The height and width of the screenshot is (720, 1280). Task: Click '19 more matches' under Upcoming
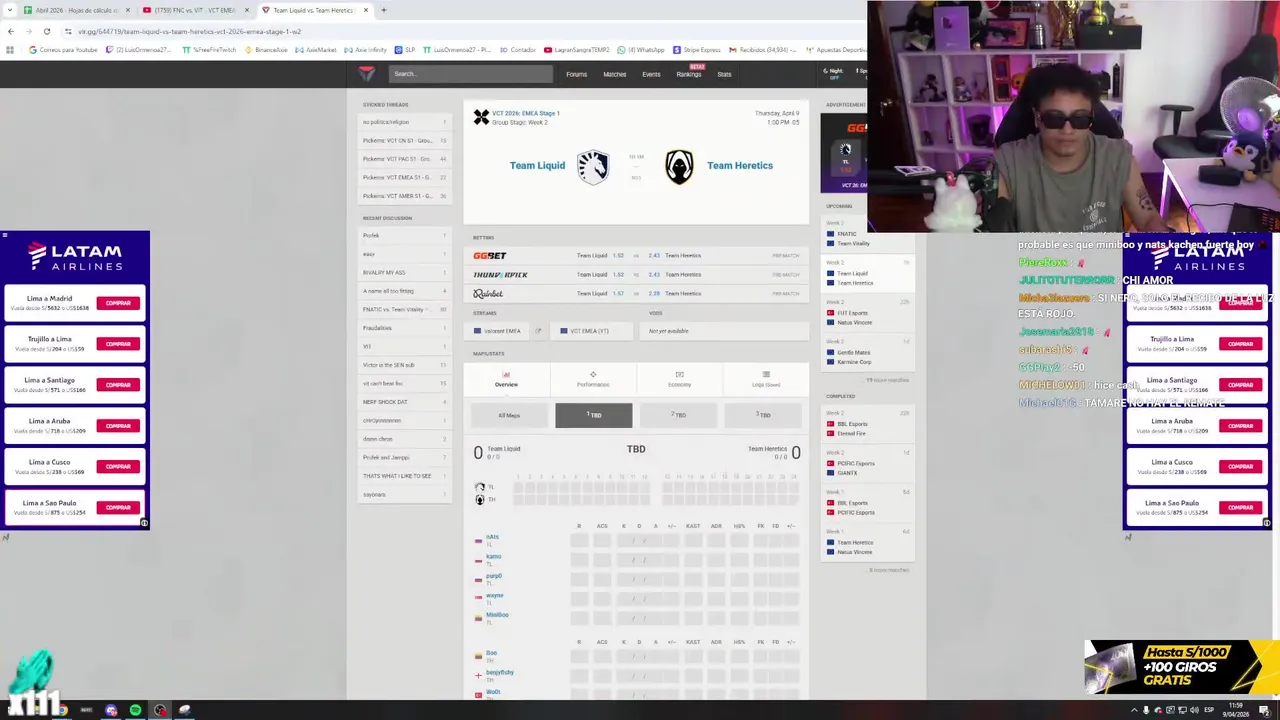tap(888, 380)
